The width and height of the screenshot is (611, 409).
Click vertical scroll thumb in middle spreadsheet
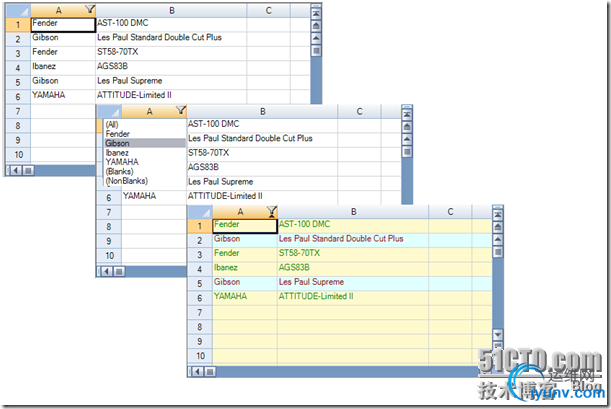coord(407,152)
